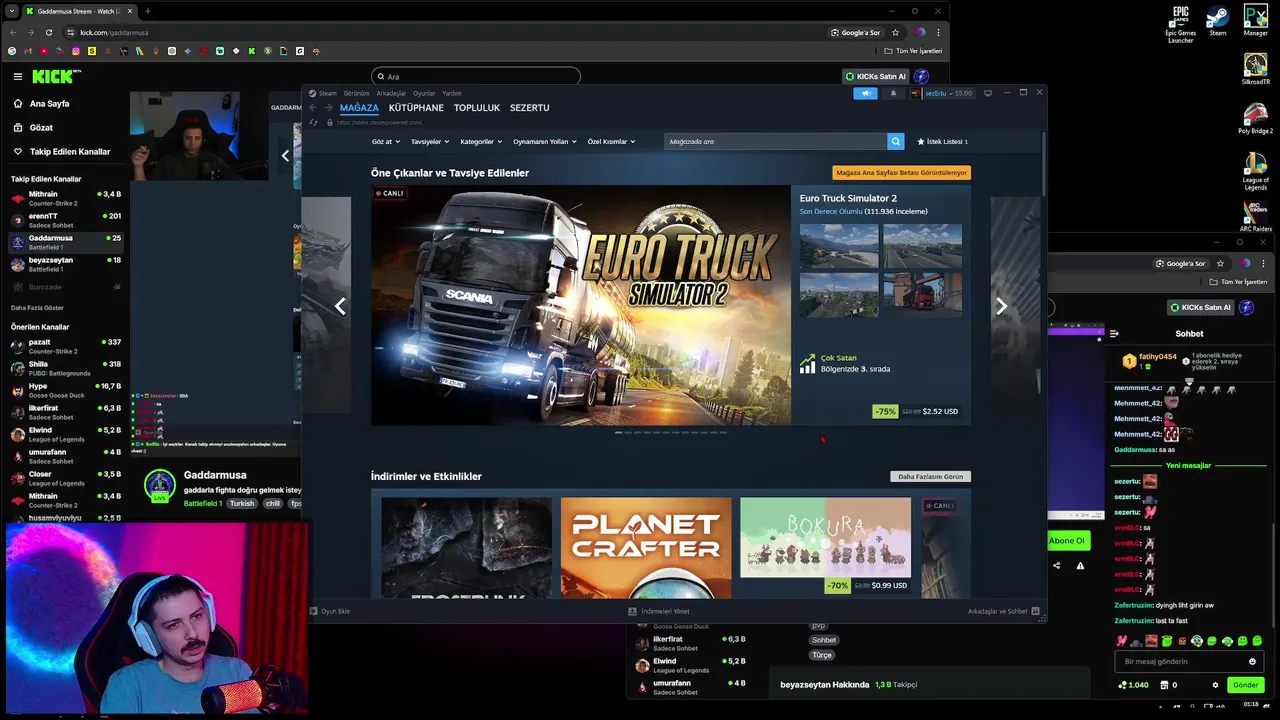Expand the Özel Kısımlar dropdown
The width and height of the screenshot is (1280, 720).
611,142
